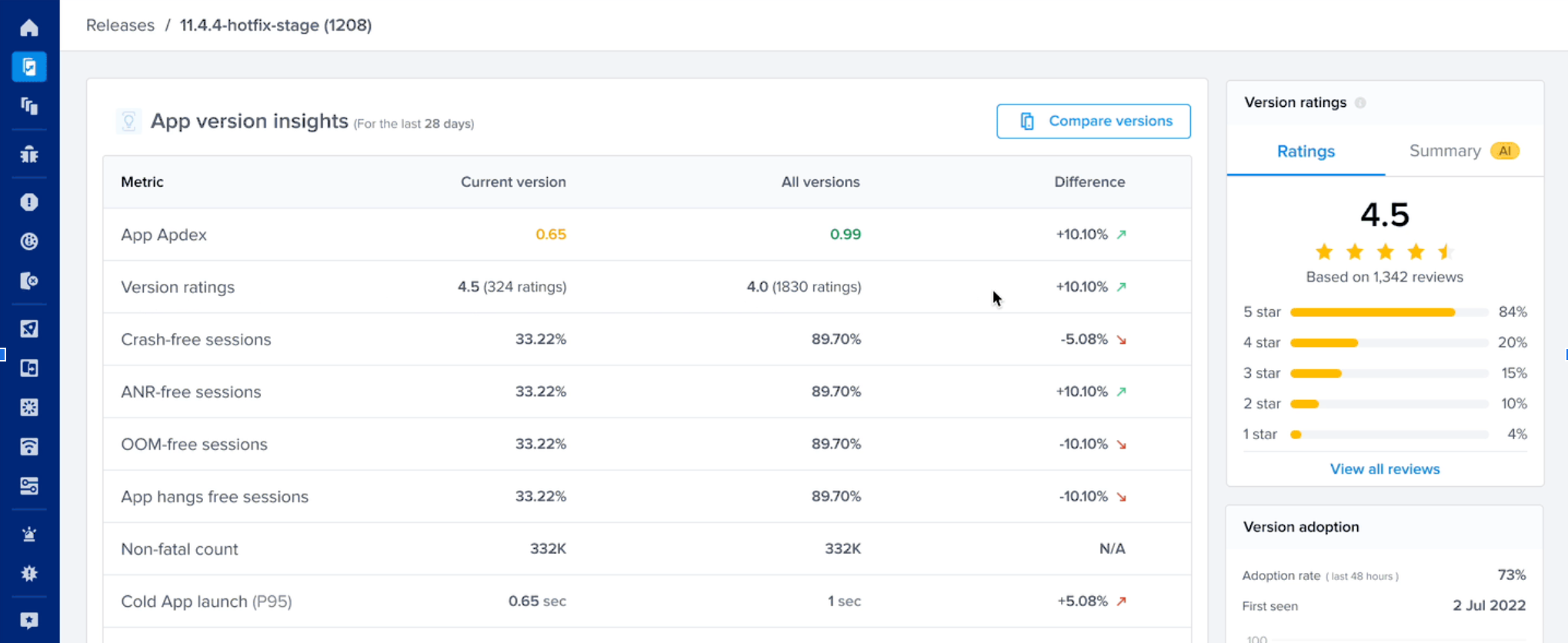Click the Version ratings info icon
1568x643 pixels.
[1360, 103]
